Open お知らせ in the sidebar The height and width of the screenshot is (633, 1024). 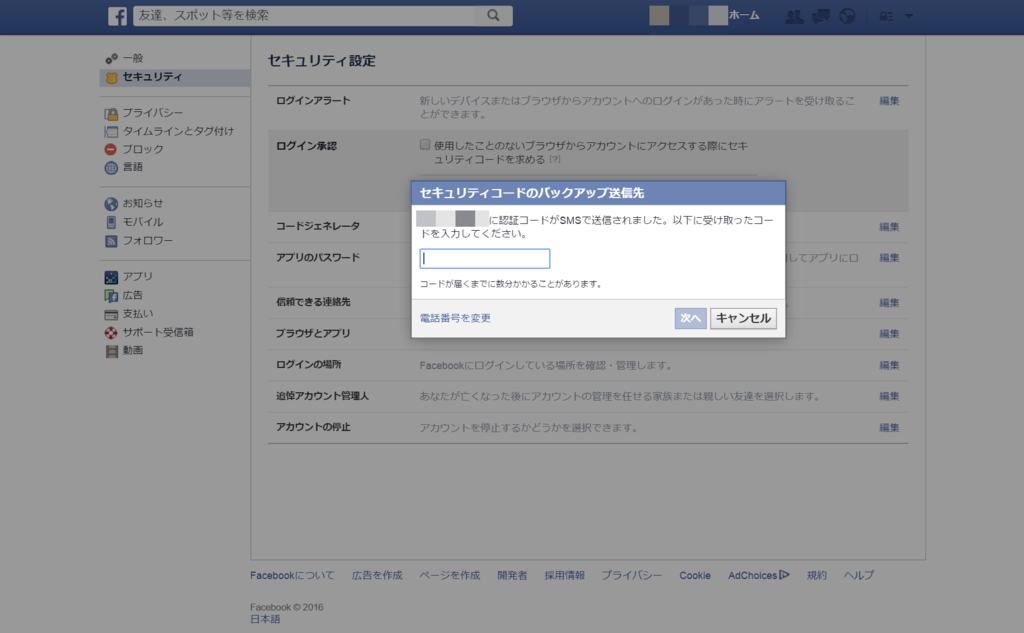pyautogui.click(x=143, y=203)
